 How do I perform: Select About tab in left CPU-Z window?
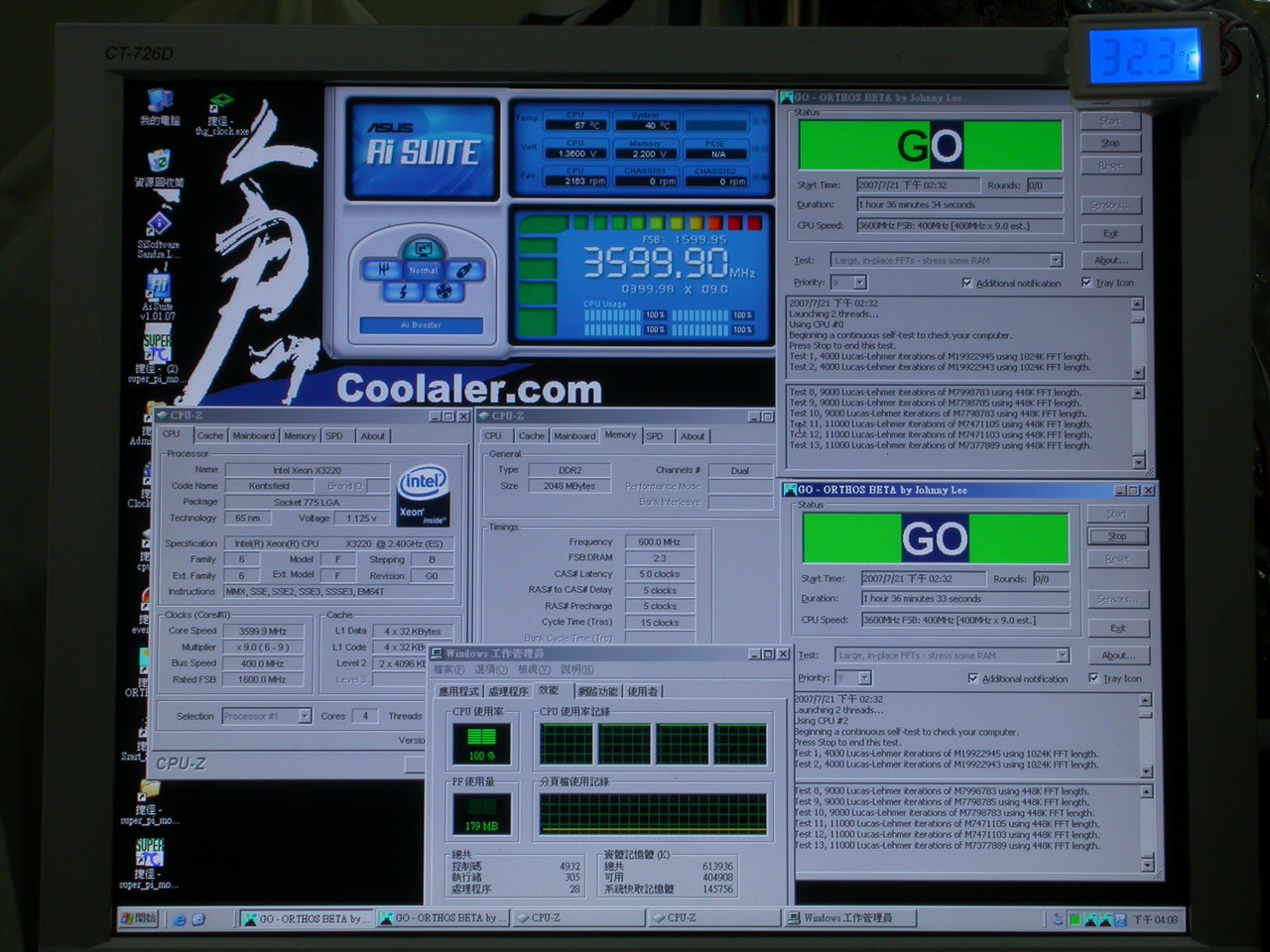[x=372, y=435]
